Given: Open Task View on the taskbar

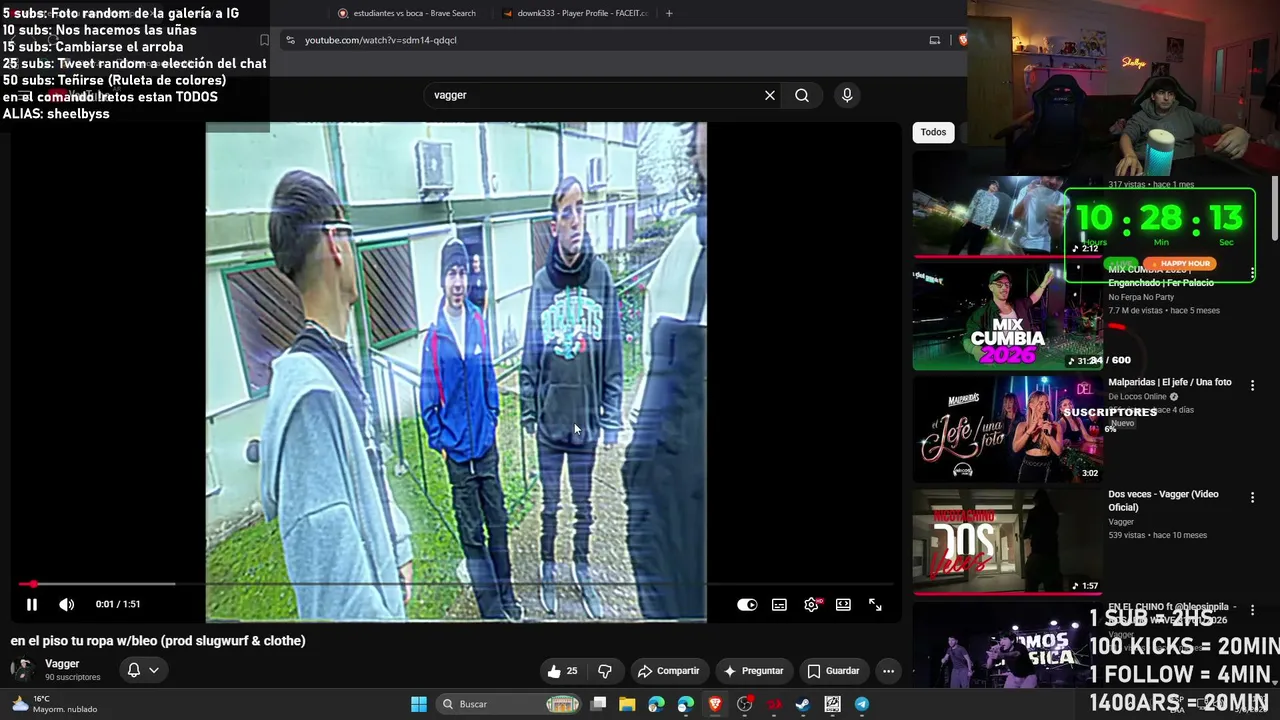Looking at the screenshot, I should 598,704.
